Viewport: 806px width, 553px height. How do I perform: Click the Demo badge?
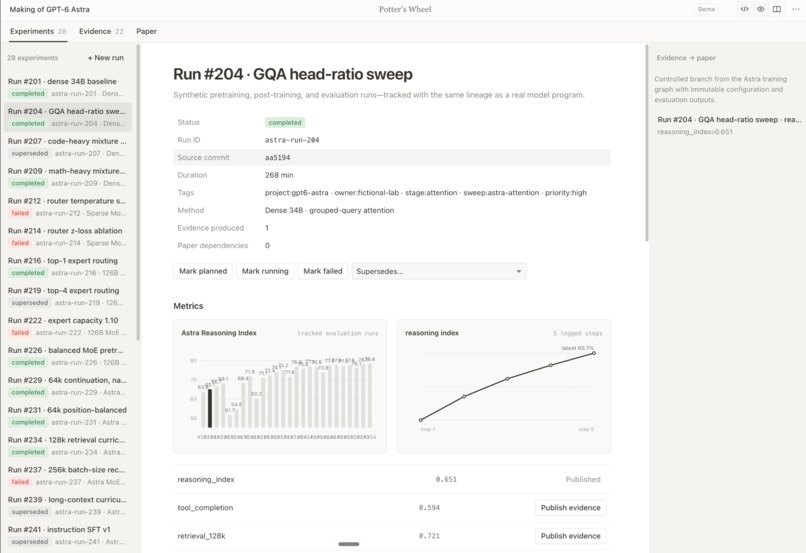tap(706, 9)
